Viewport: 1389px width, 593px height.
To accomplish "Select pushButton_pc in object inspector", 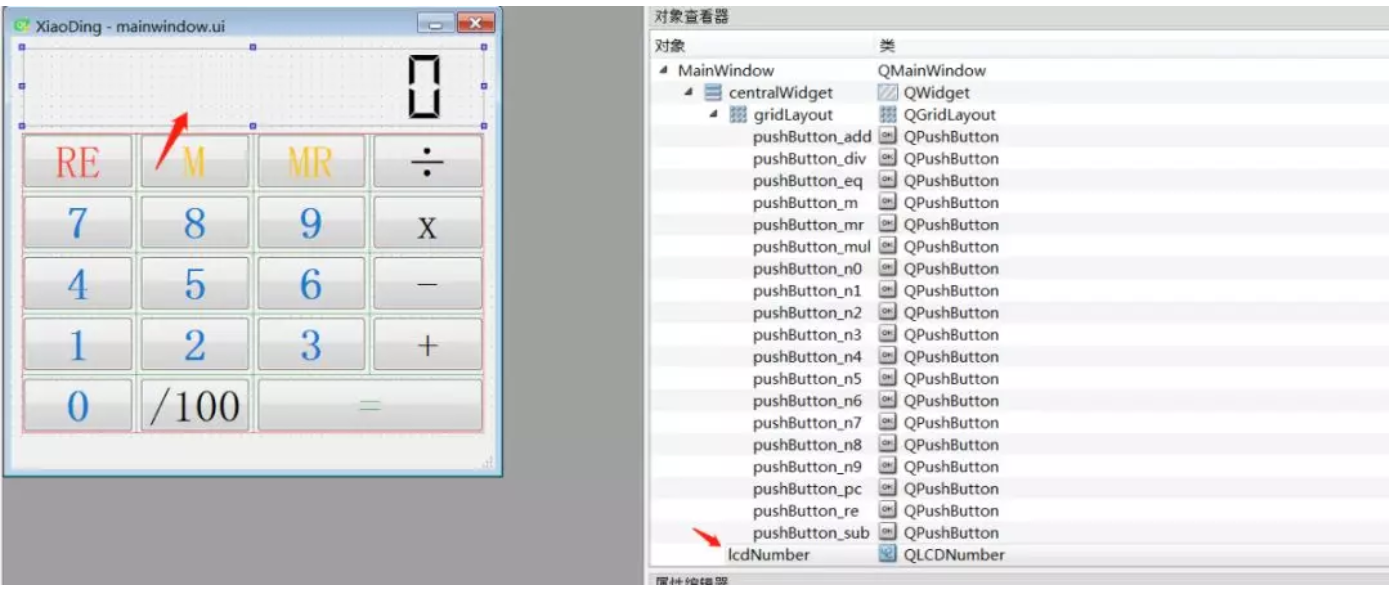I will (x=808, y=488).
